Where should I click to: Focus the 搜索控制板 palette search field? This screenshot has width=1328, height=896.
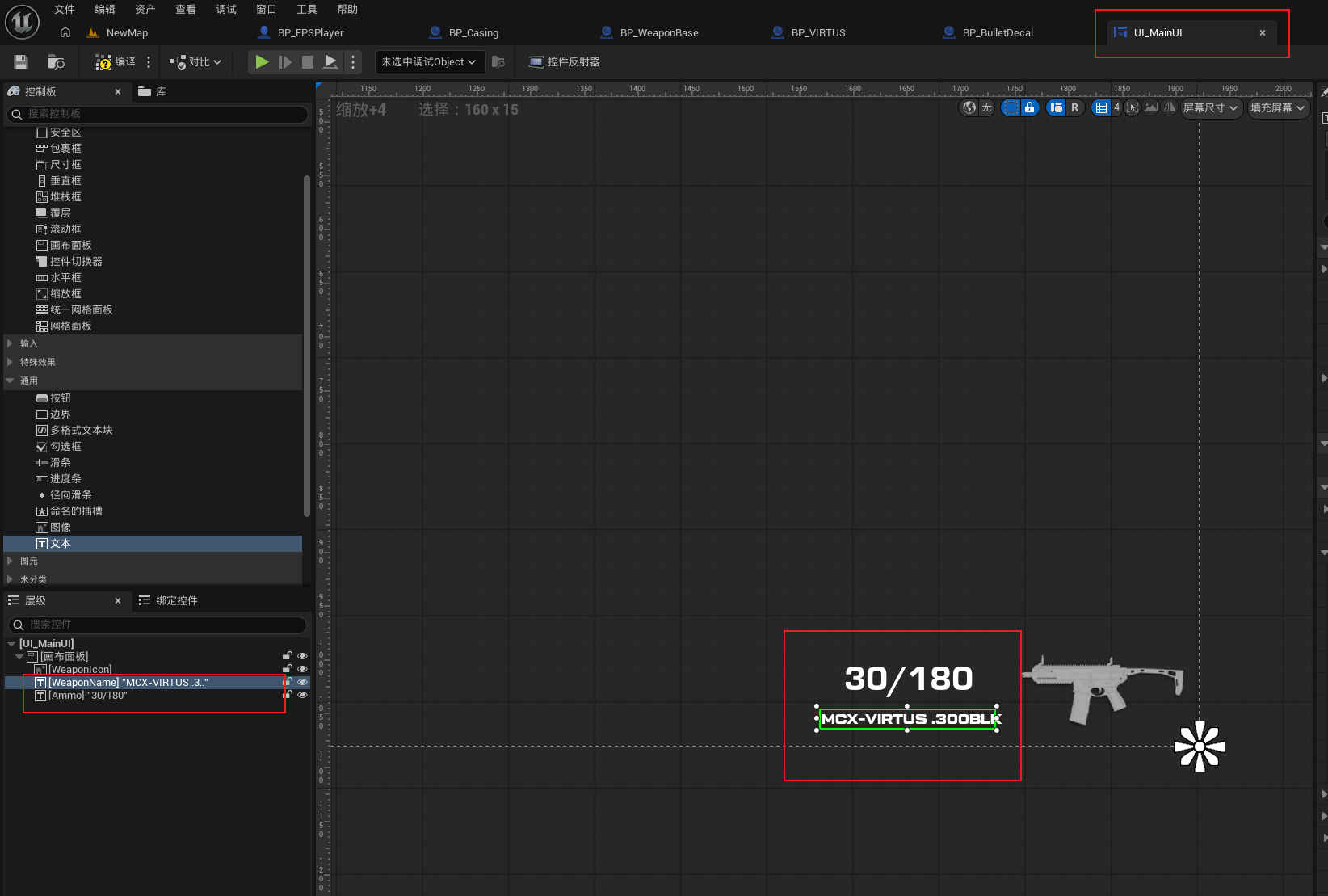click(x=158, y=114)
